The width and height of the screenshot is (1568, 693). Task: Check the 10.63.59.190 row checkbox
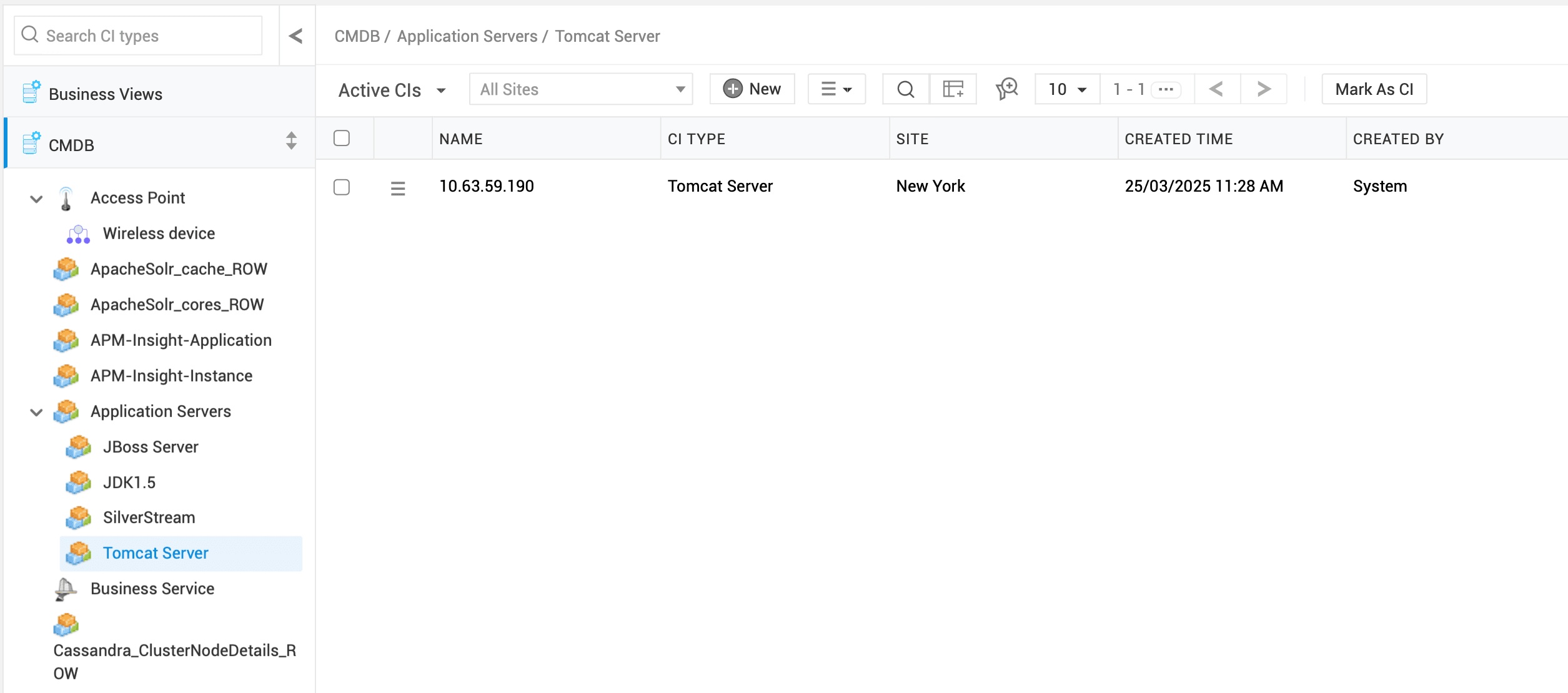342,187
